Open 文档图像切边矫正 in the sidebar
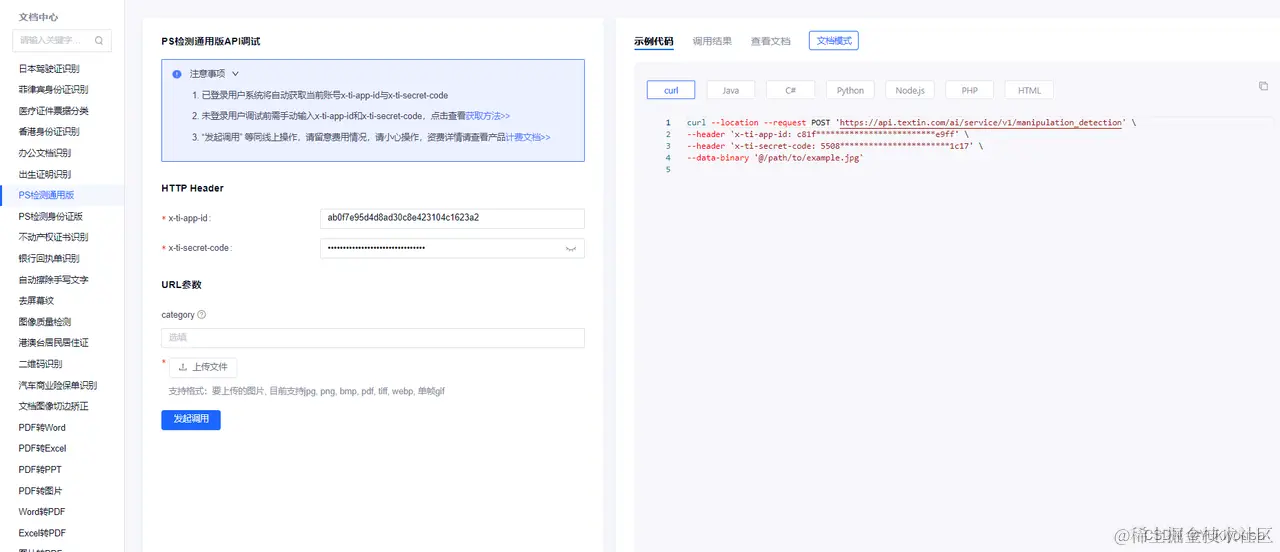1280x552 pixels. (x=54, y=406)
